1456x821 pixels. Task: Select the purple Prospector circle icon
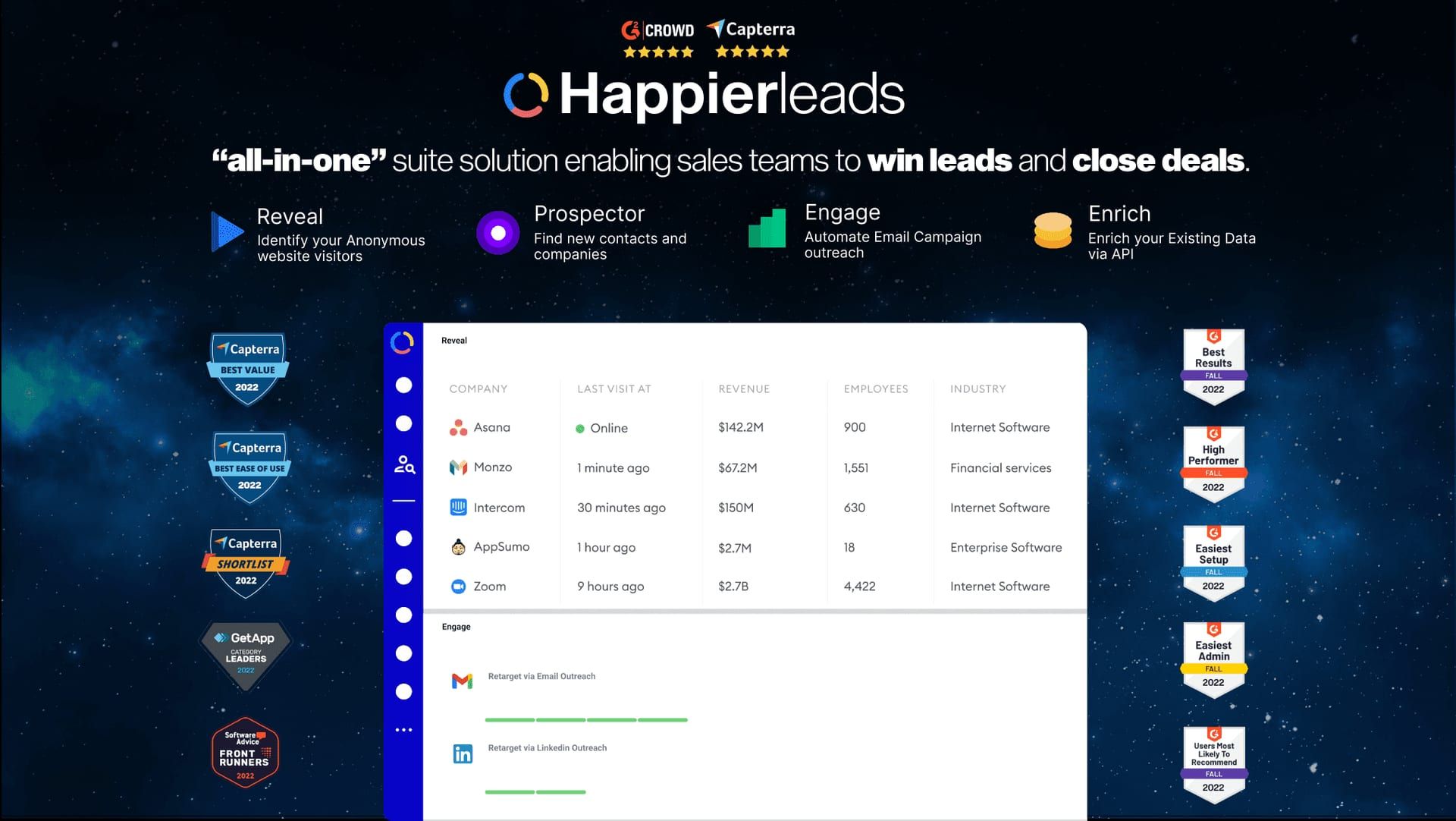[498, 233]
